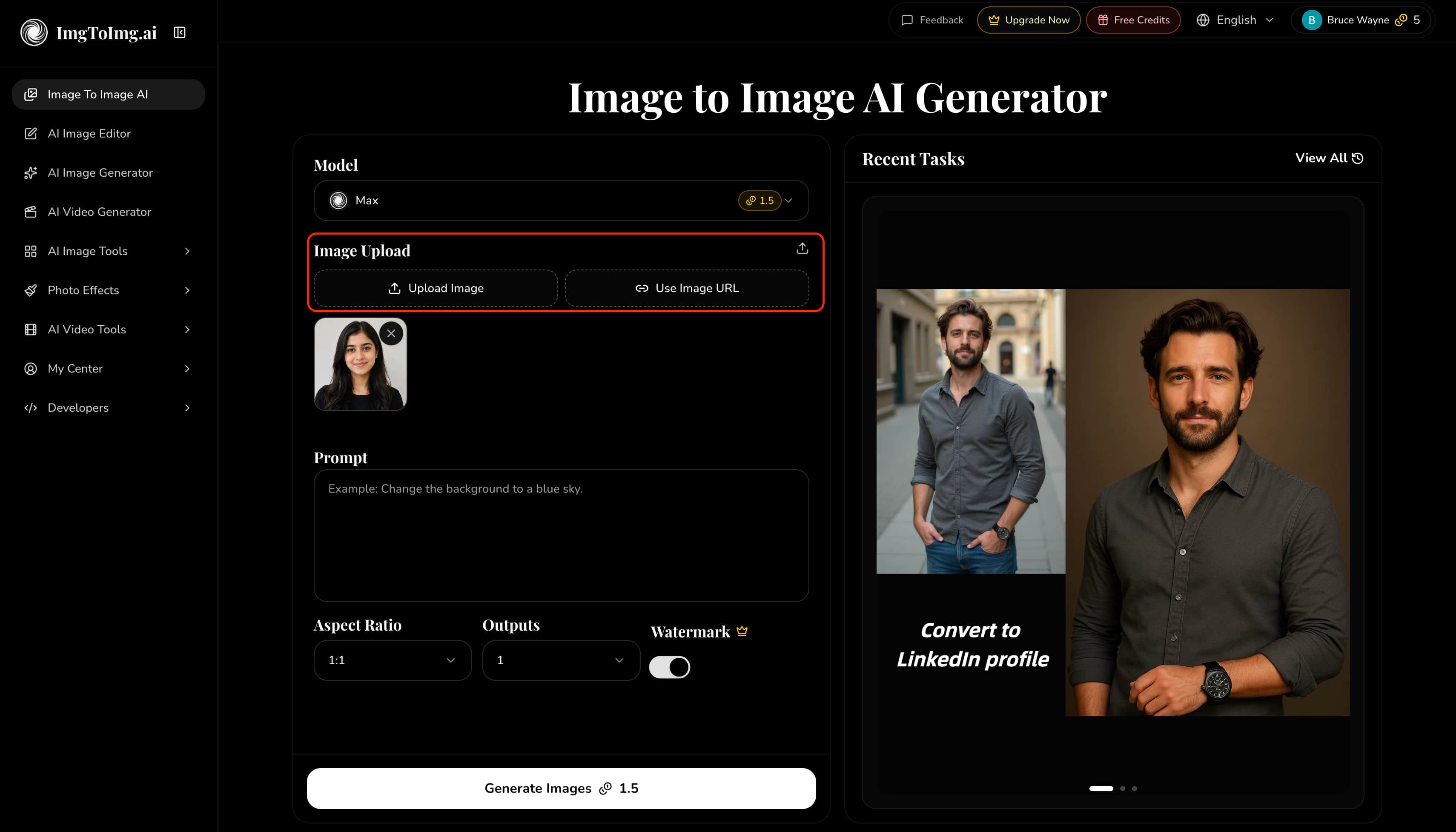Go to AI Video Generator
The height and width of the screenshot is (832, 1456).
pyautogui.click(x=109, y=212)
